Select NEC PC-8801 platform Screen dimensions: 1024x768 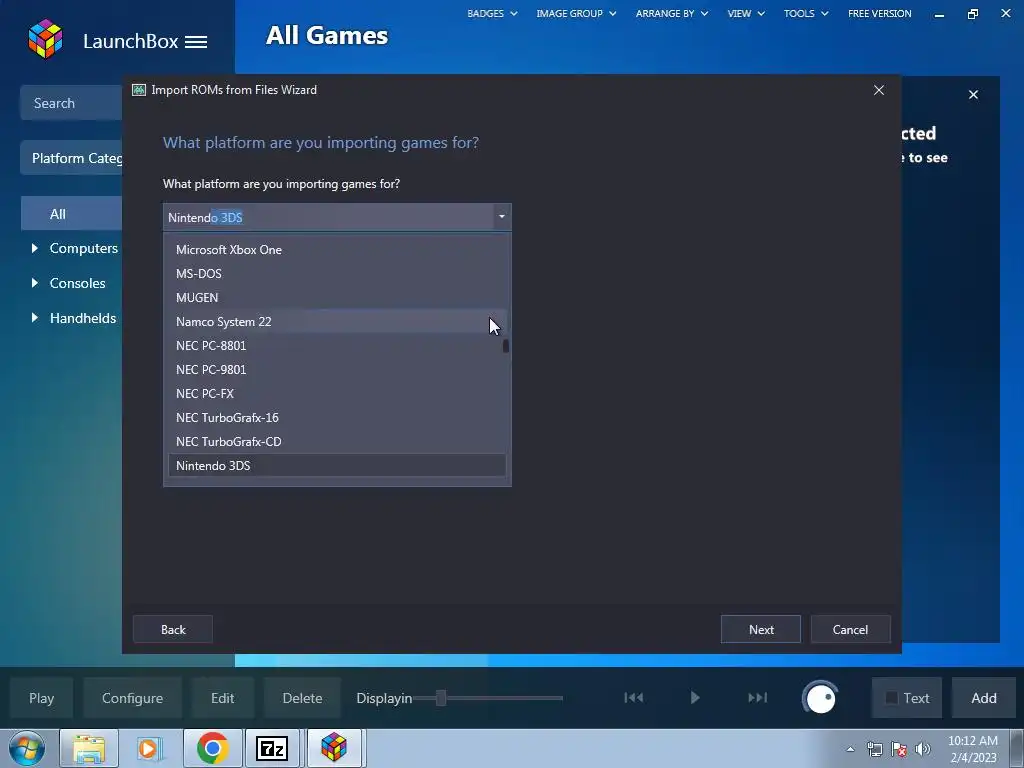coord(337,345)
